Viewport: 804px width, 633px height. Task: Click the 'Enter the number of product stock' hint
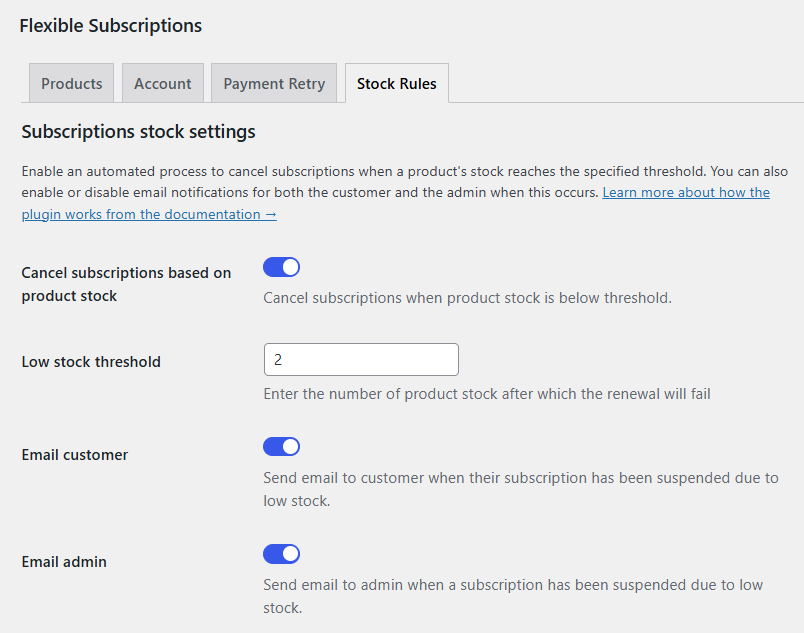coord(487,394)
